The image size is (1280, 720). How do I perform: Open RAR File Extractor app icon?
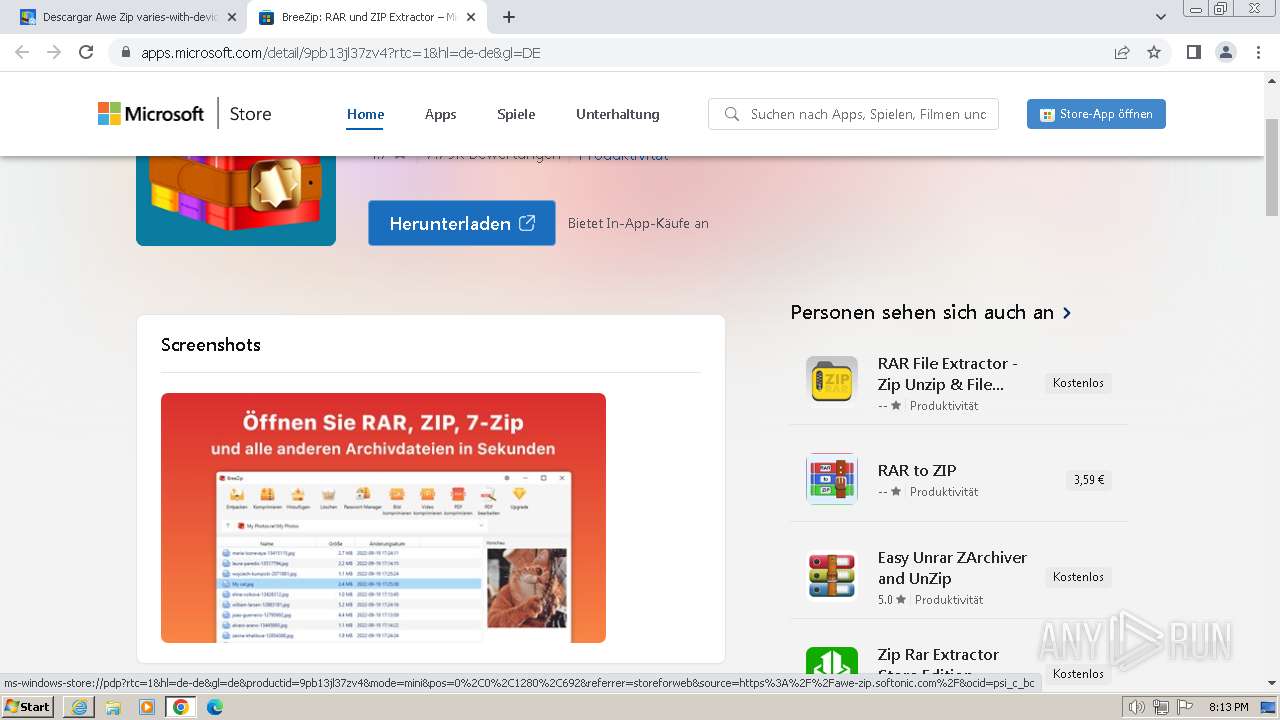click(x=832, y=382)
